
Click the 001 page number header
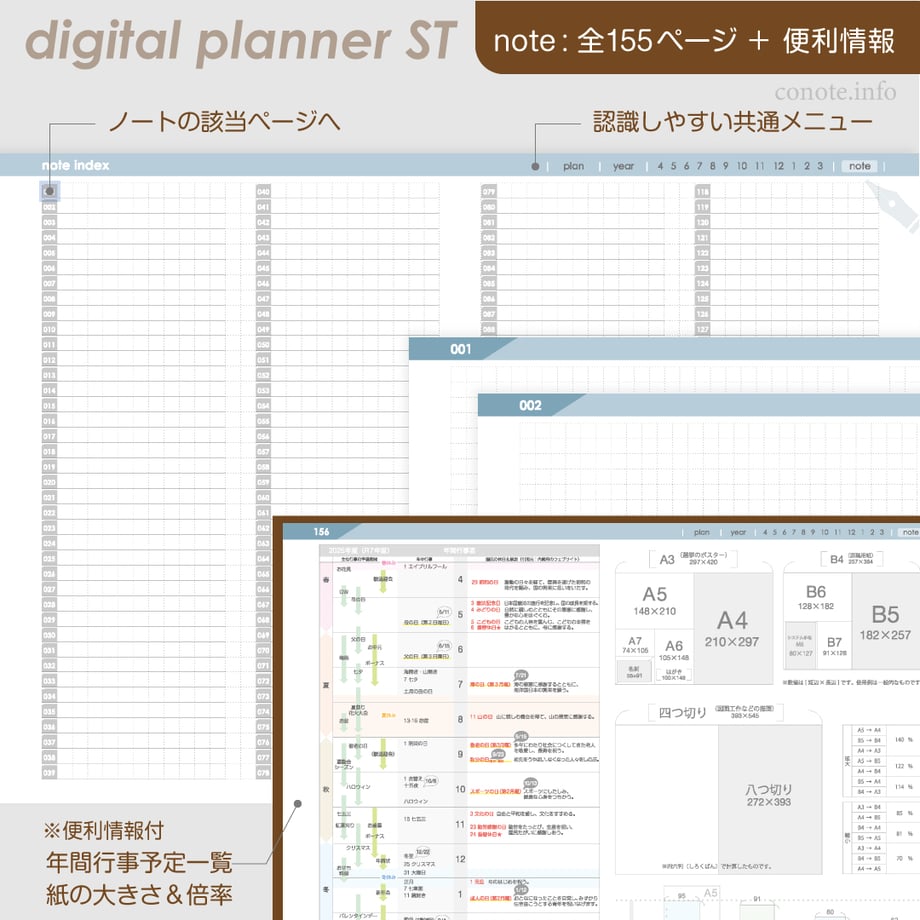pyautogui.click(x=461, y=349)
